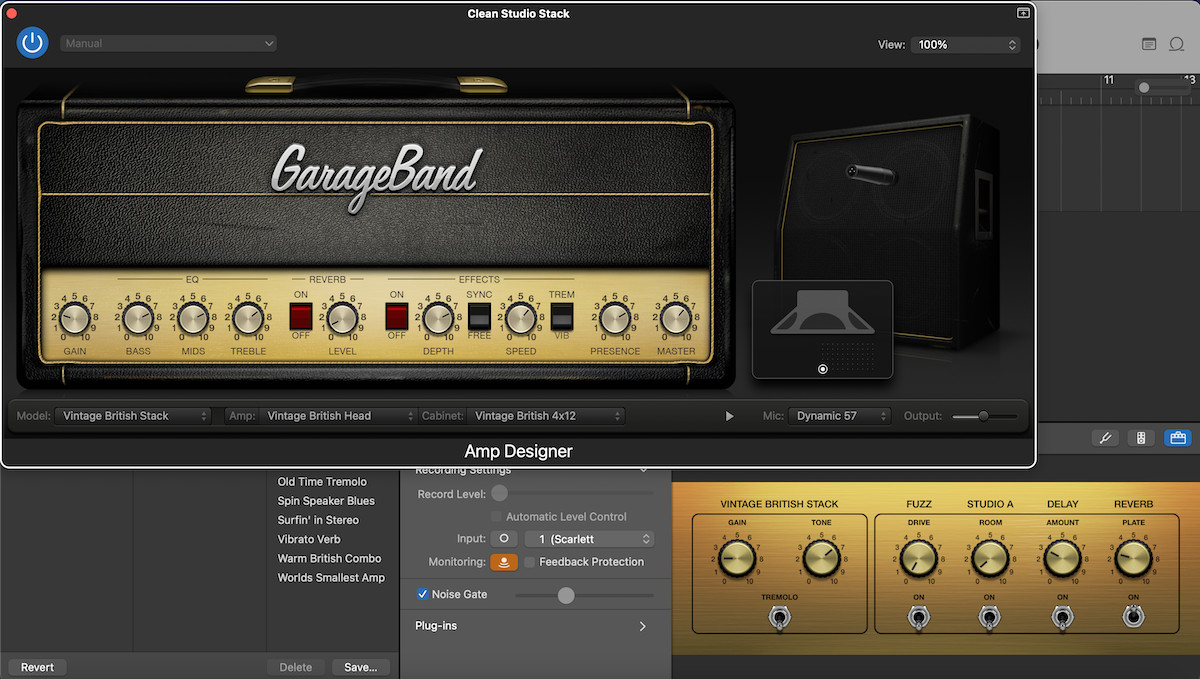Click the window link icon in title bar
1200x679 pixels.
click(x=1023, y=13)
